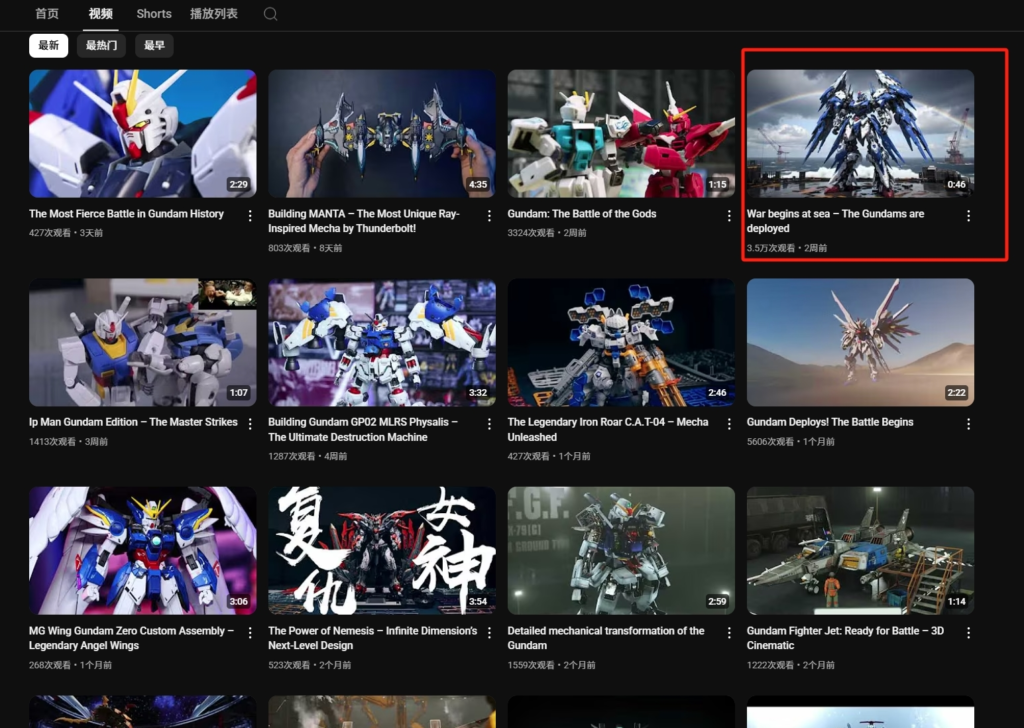1024x728 pixels.
Task: Open 'Detailed mechanical transformation of the Gundam' thumbnail
Action: 621,550
